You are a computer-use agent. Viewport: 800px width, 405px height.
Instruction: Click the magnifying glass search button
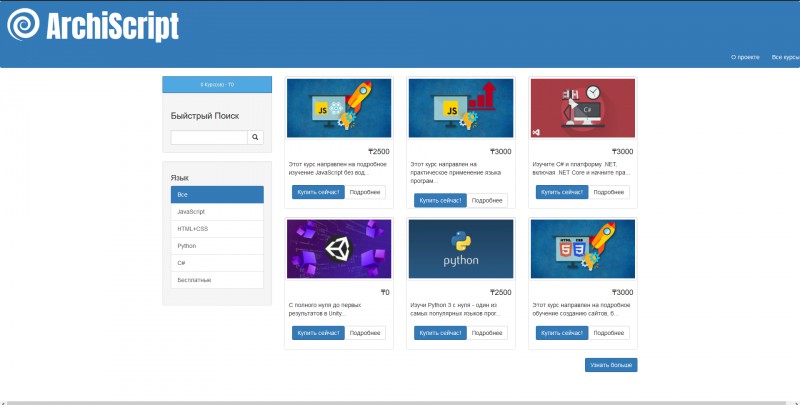coord(255,137)
